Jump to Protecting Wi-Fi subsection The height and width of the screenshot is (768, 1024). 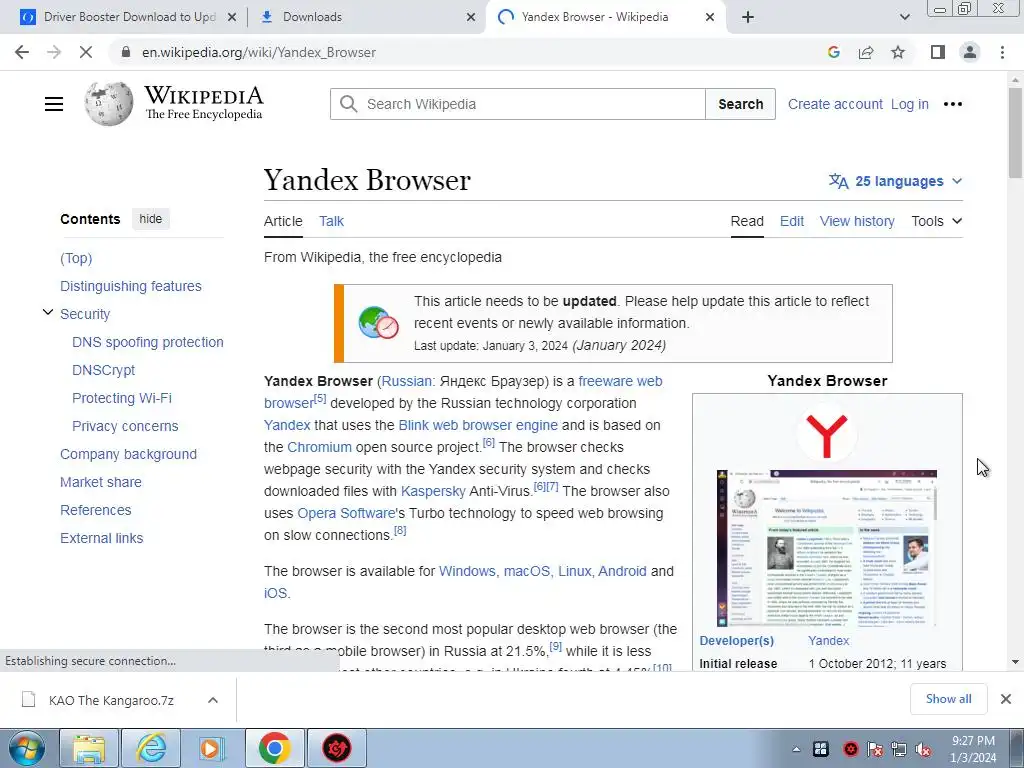121,398
